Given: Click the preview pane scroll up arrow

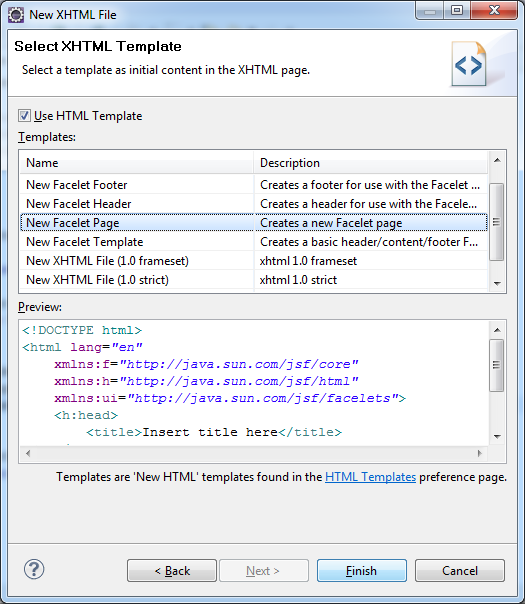Looking at the screenshot, I should (497, 330).
